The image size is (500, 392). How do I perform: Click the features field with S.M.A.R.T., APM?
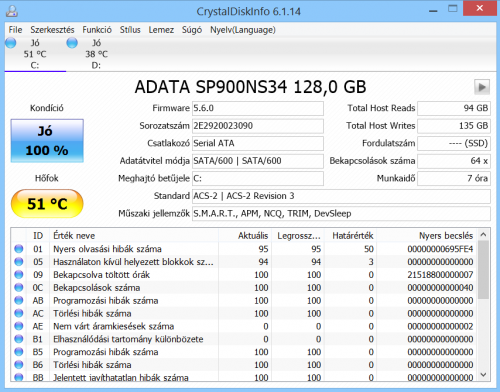tap(341, 214)
